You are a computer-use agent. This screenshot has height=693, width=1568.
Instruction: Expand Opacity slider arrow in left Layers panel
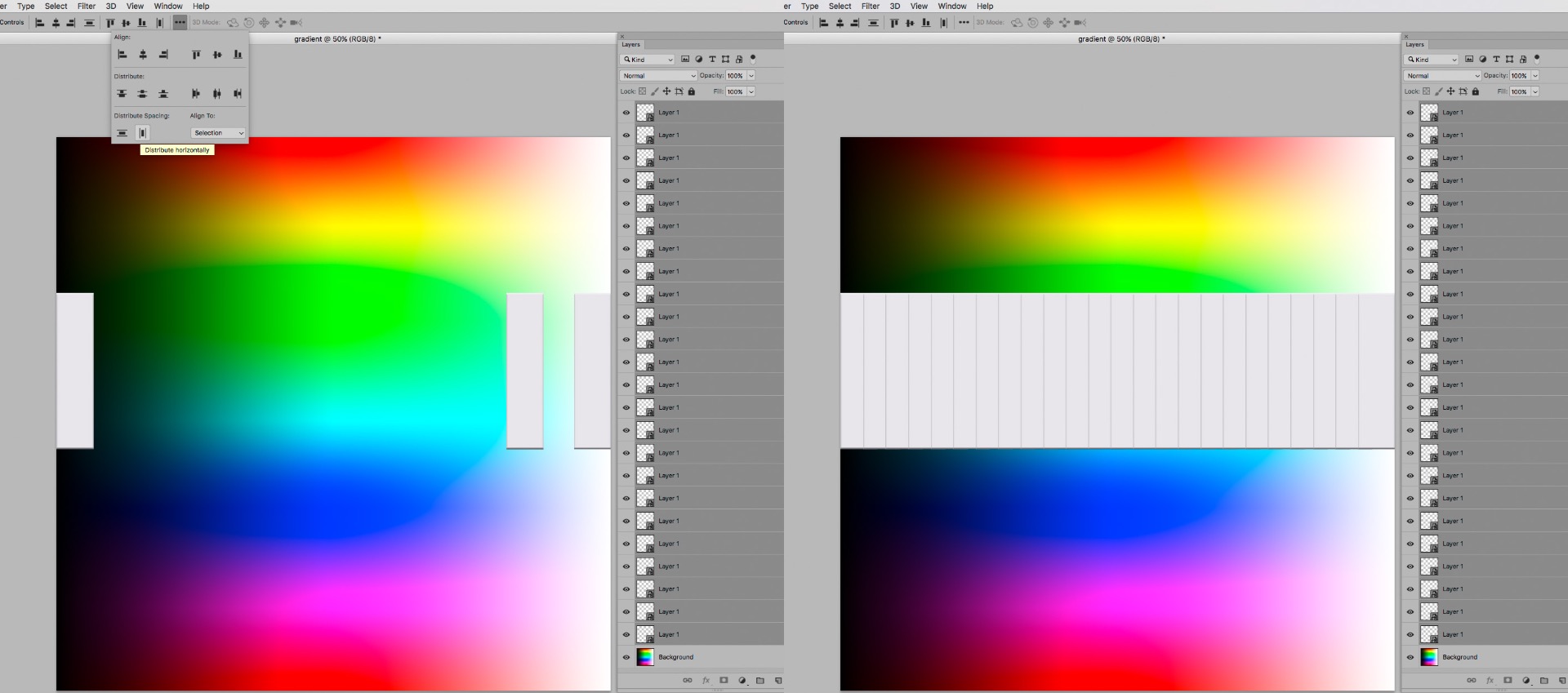(x=751, y=76)
